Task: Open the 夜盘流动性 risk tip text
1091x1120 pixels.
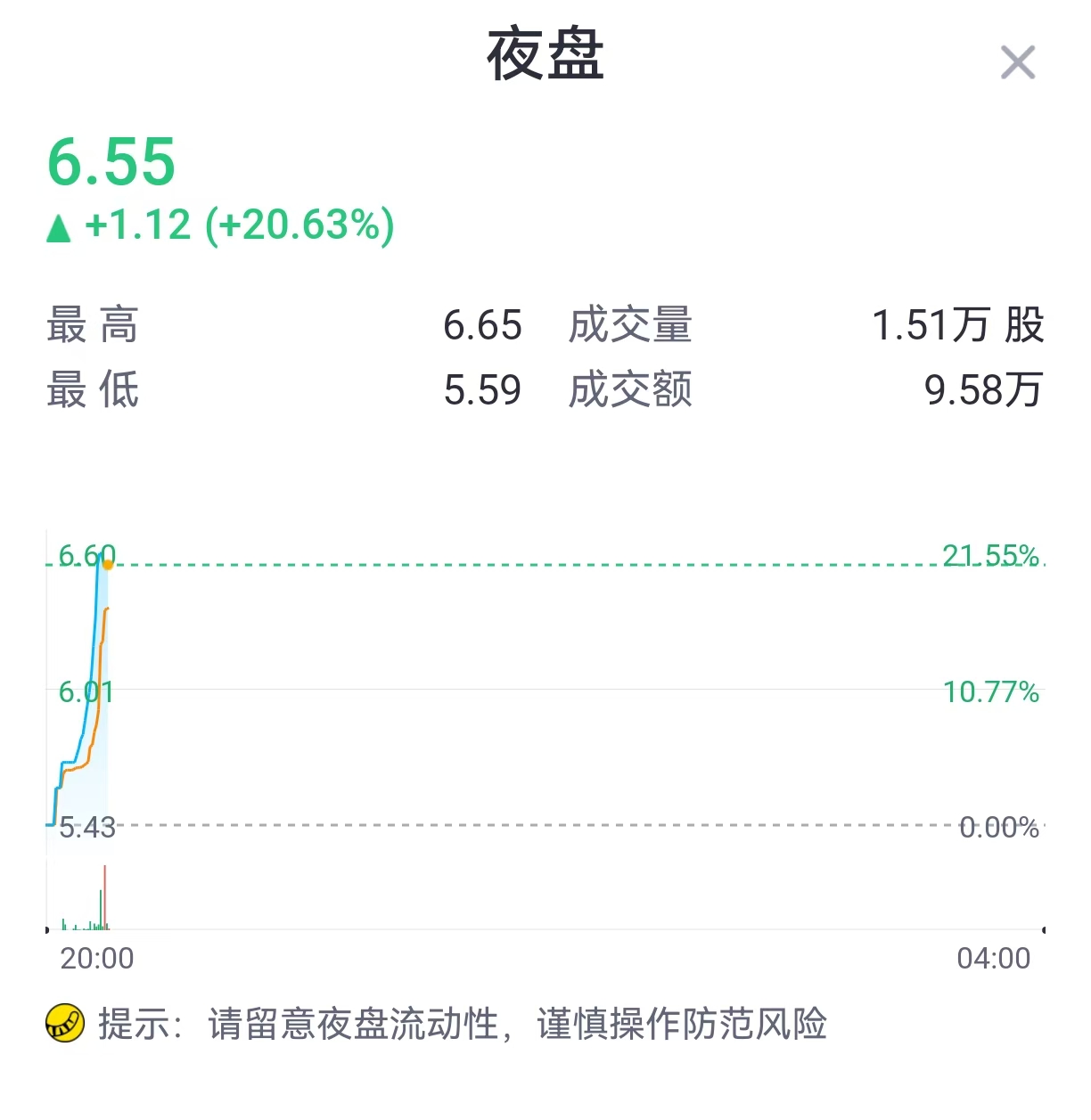Action: click(x=463, y=1024)
